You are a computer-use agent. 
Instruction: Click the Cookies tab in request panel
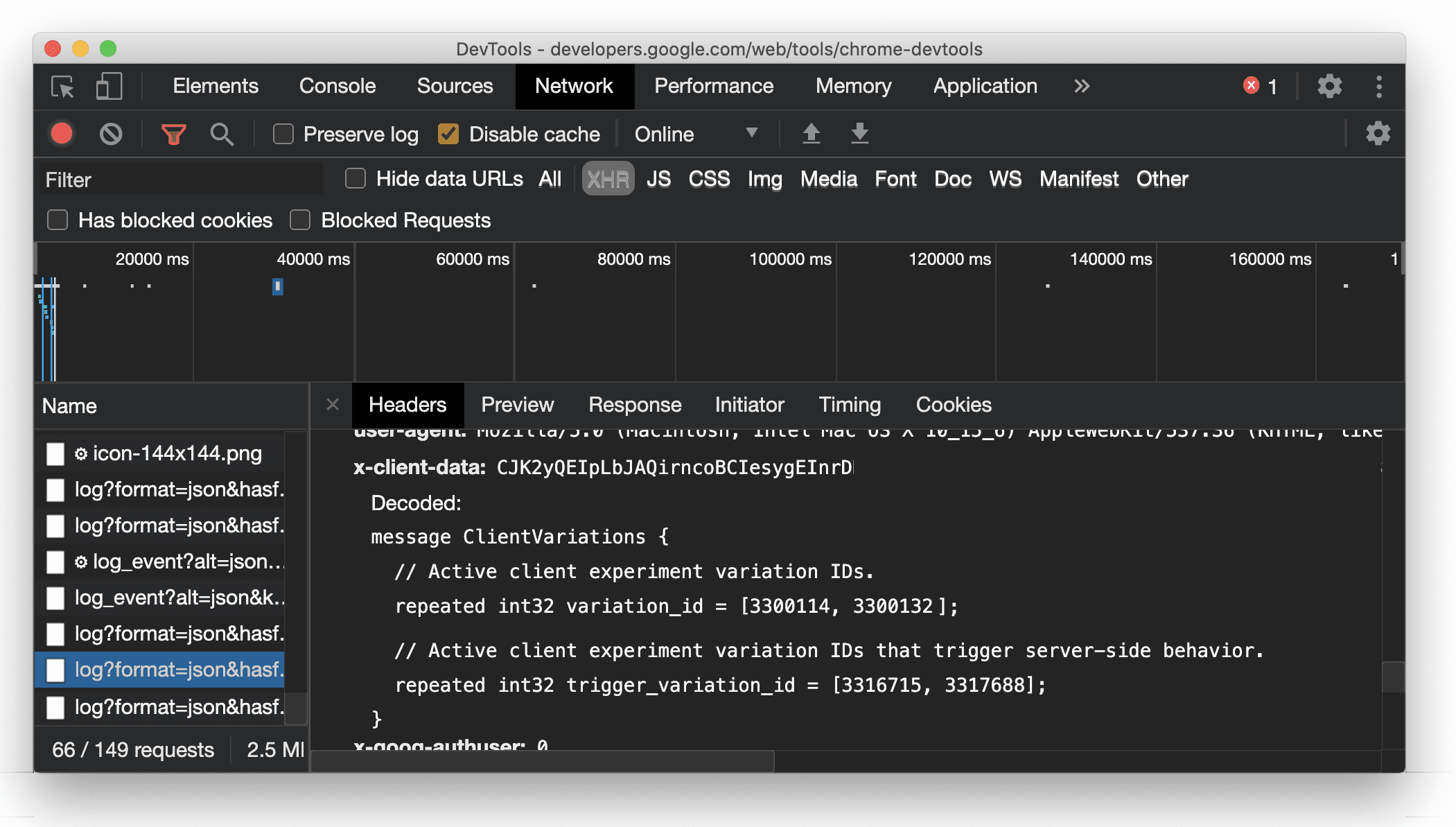pyautogui.click(x=952, y=405)
